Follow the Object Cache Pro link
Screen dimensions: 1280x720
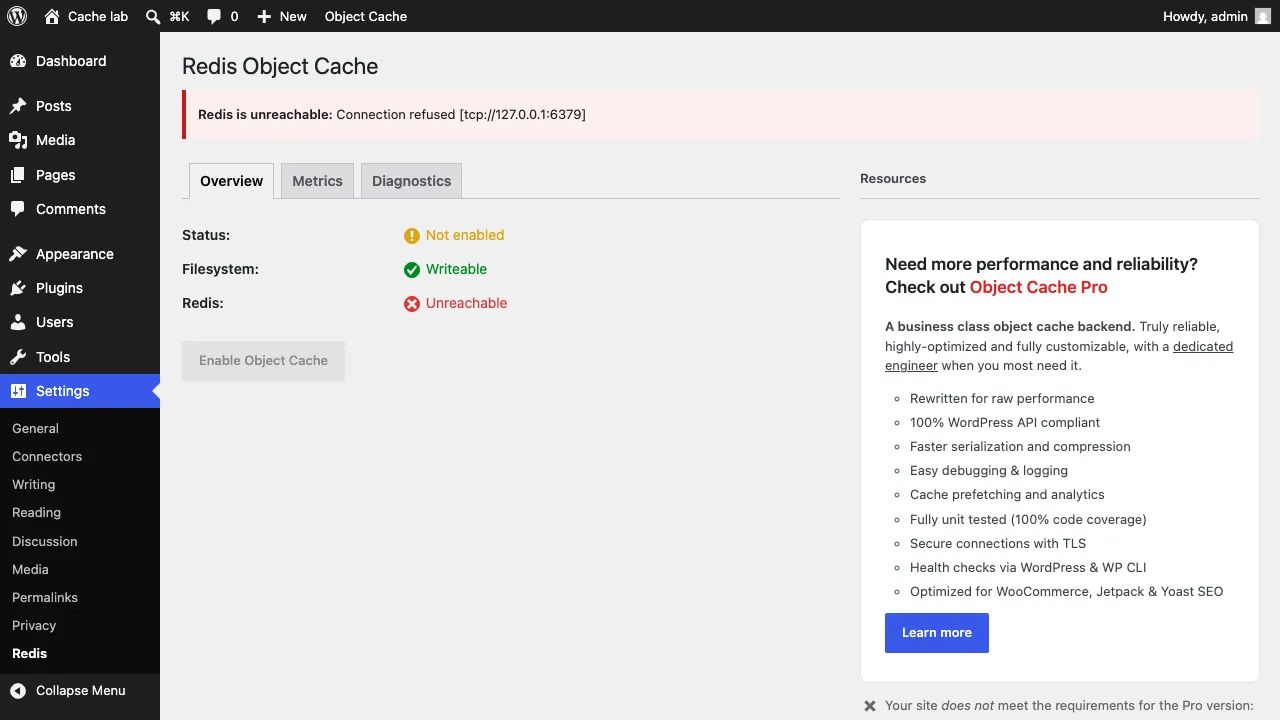[x=1039, y=287]
